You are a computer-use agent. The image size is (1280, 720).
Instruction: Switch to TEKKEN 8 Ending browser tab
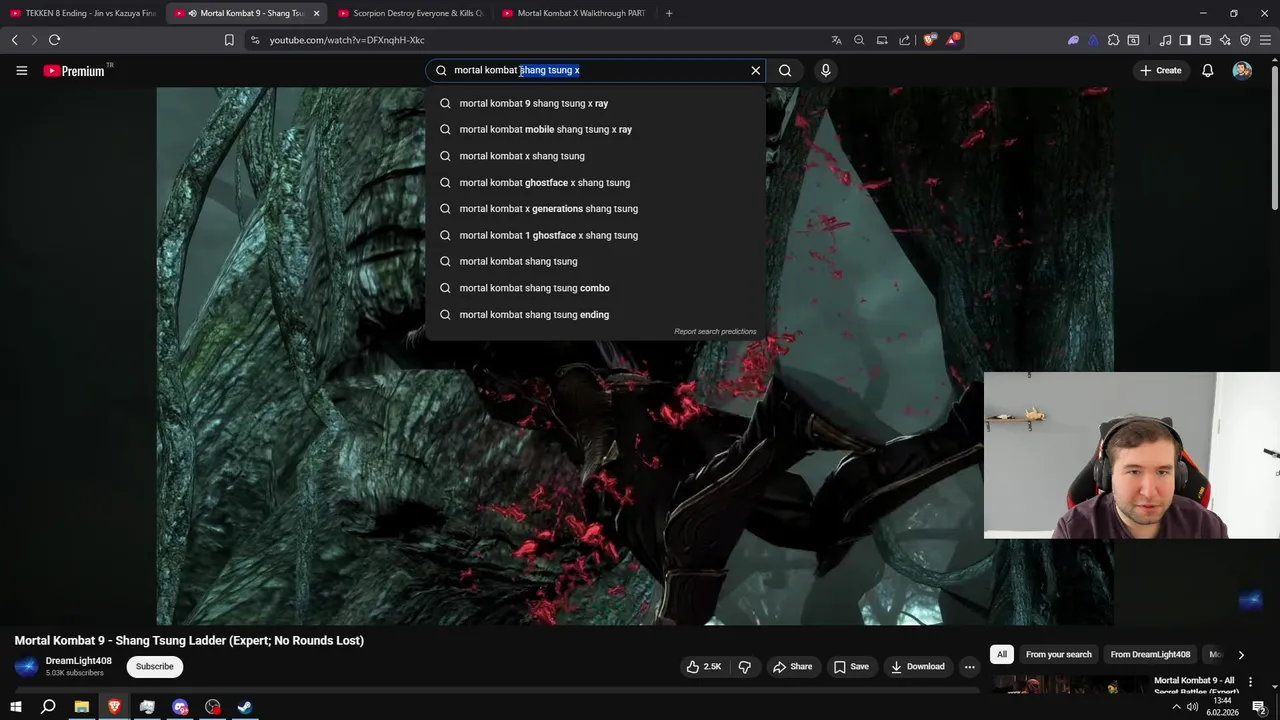pyautogui.click(x=82, y=13)
